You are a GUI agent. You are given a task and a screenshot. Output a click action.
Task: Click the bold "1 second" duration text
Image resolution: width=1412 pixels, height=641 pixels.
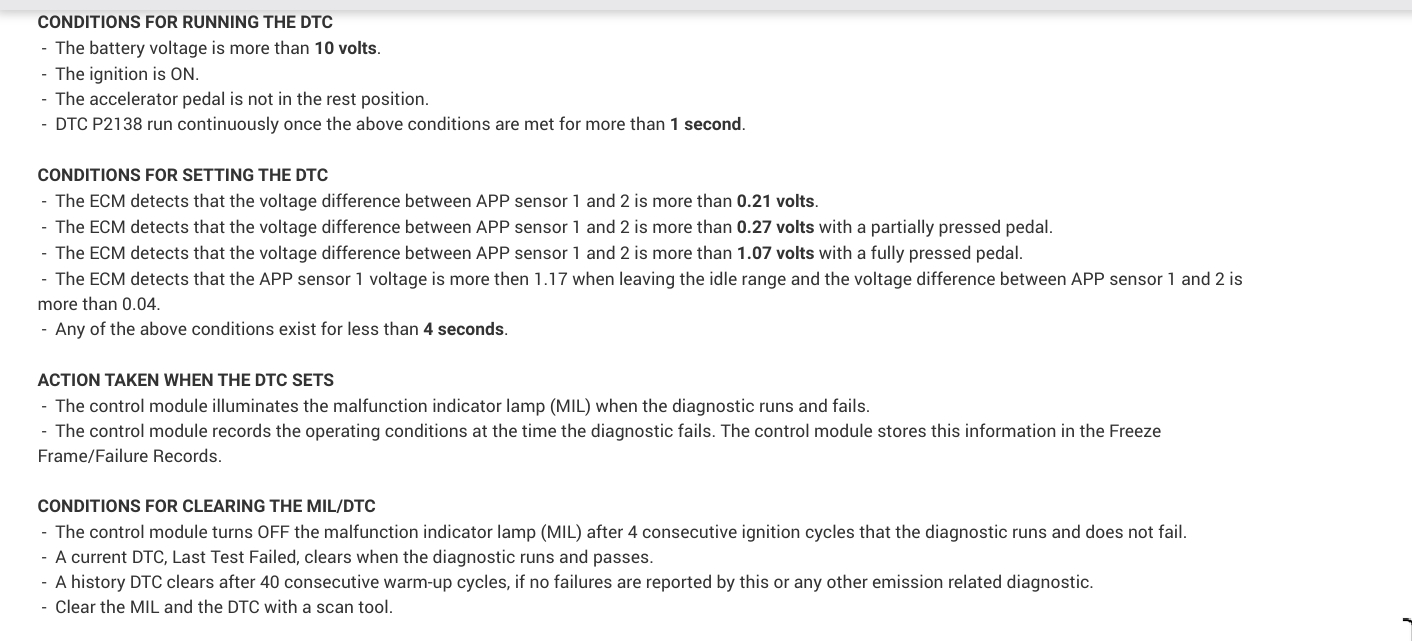tap(706, 124)
